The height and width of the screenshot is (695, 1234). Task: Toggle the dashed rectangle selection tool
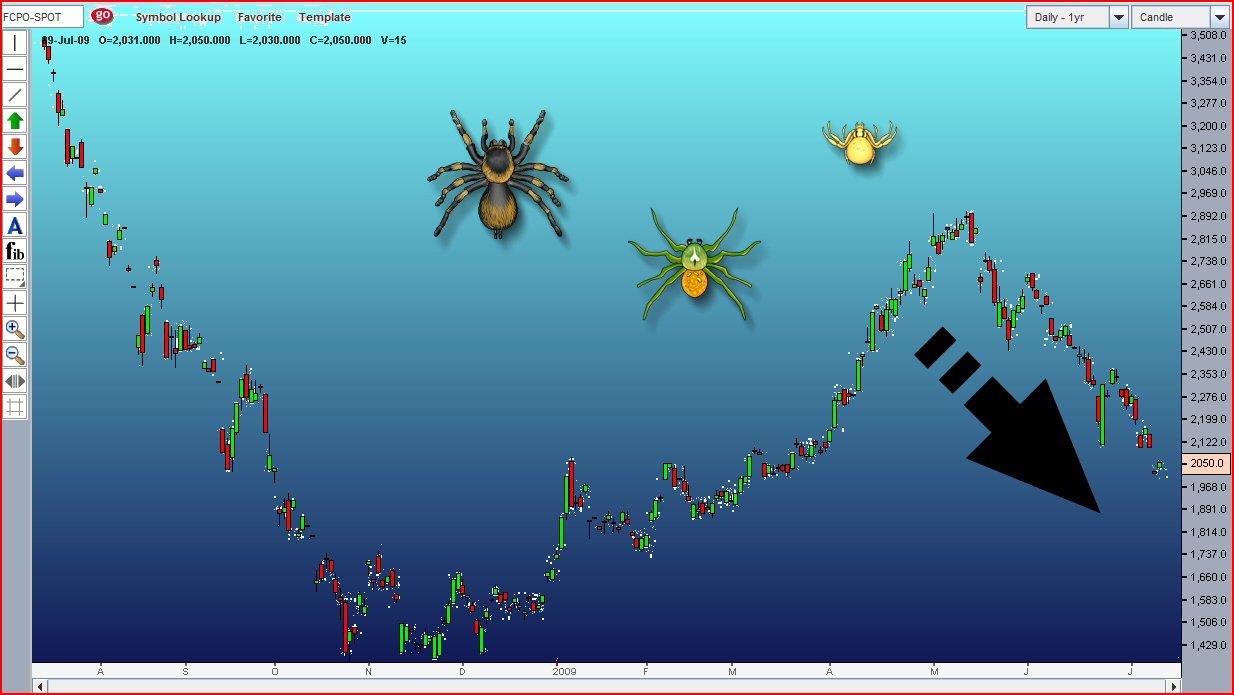click(15, 277)
